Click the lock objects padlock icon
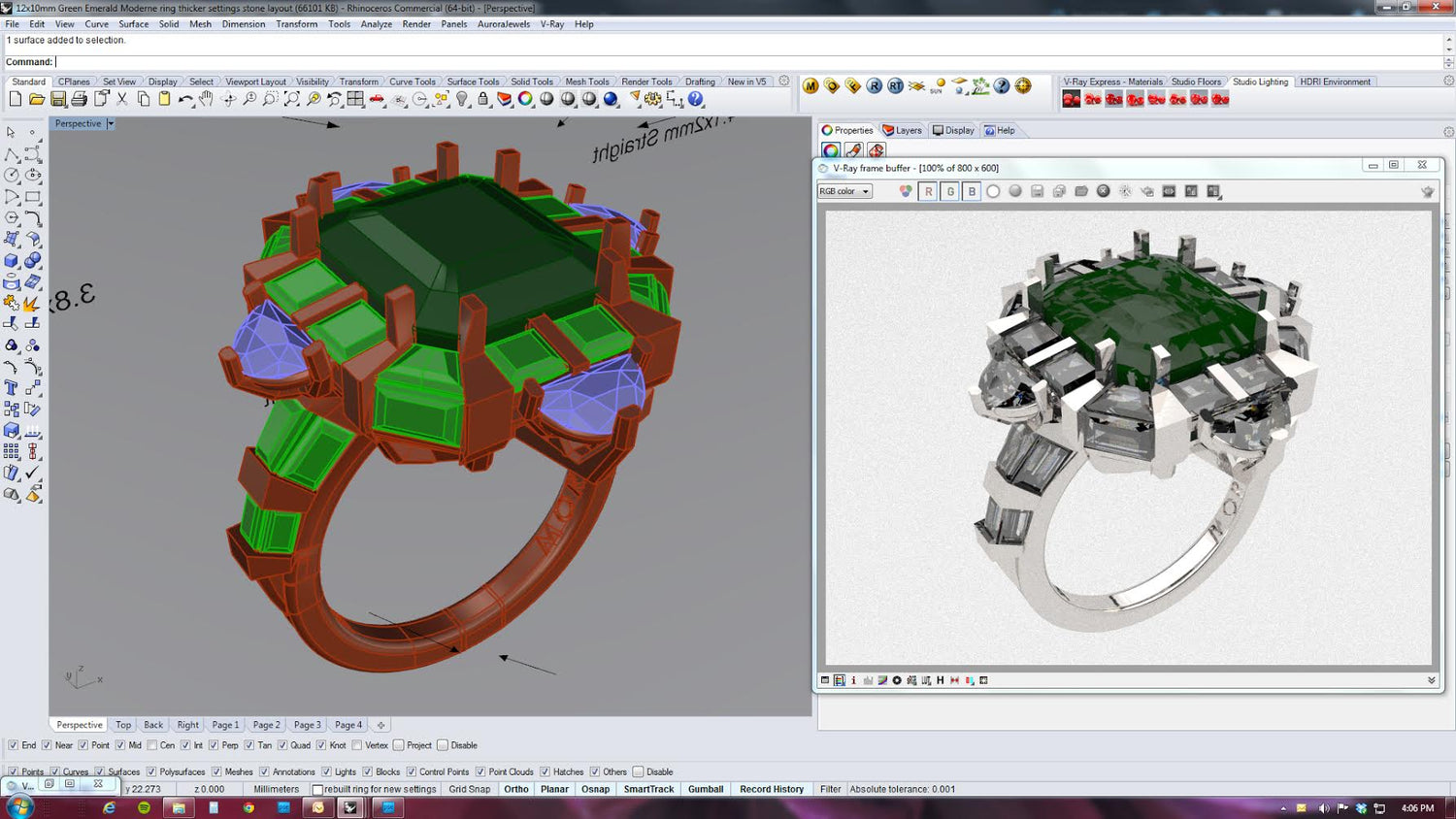Image resolution: width=1456 pixels, height=819 pixels. coord(483,99)
